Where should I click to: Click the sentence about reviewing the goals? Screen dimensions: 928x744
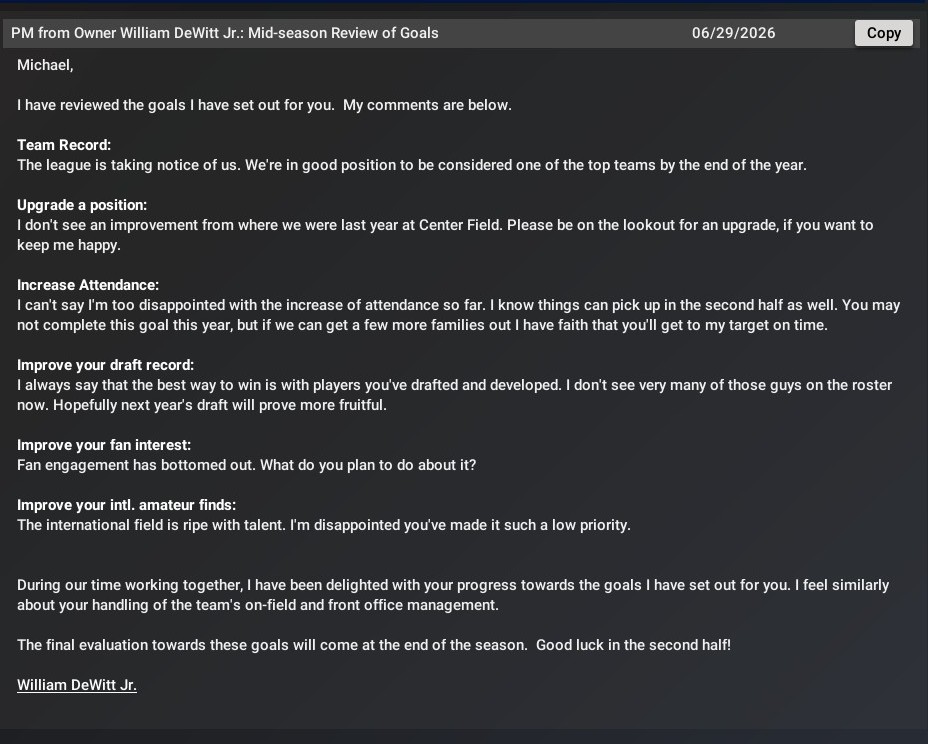tap(264, 105)
